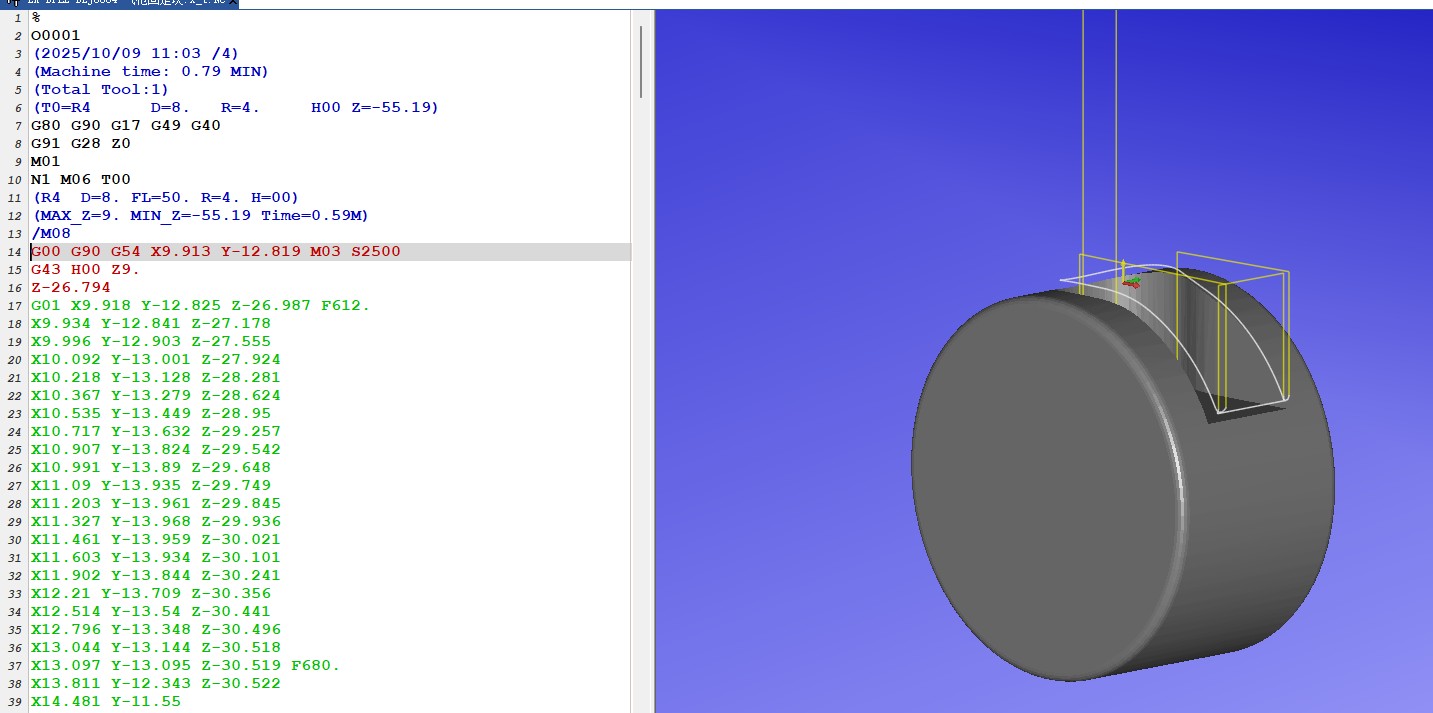Click the /M08 coolant line
1433x713 pixels.
pos(50,234)
